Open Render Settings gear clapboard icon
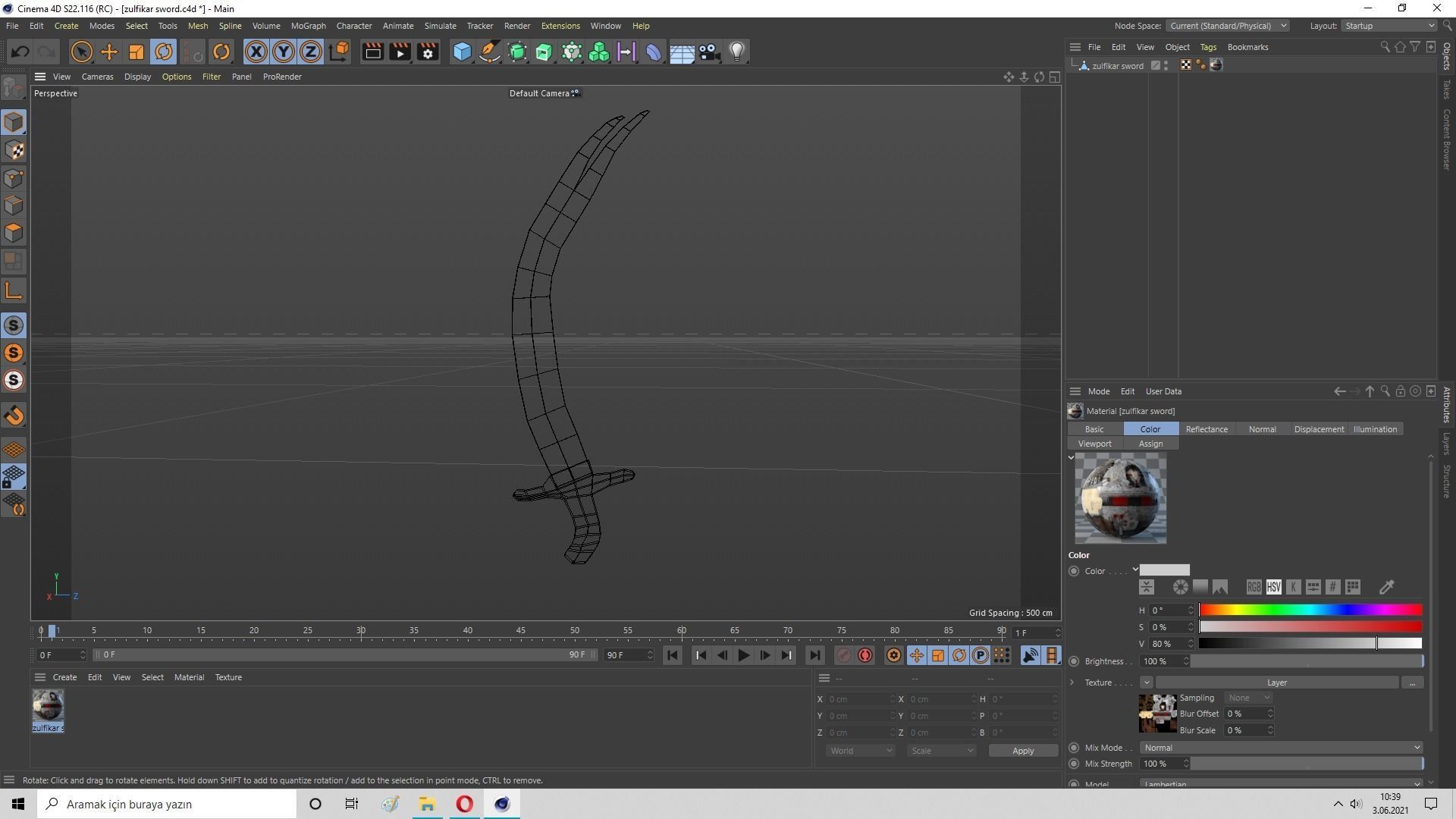1456x819 pixels. point(428,52)
